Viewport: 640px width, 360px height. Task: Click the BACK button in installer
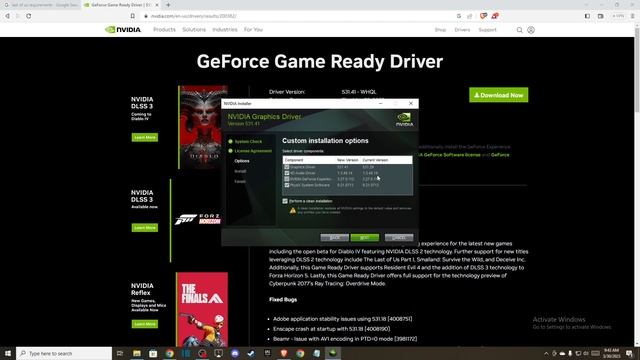(x=334, y=238)
